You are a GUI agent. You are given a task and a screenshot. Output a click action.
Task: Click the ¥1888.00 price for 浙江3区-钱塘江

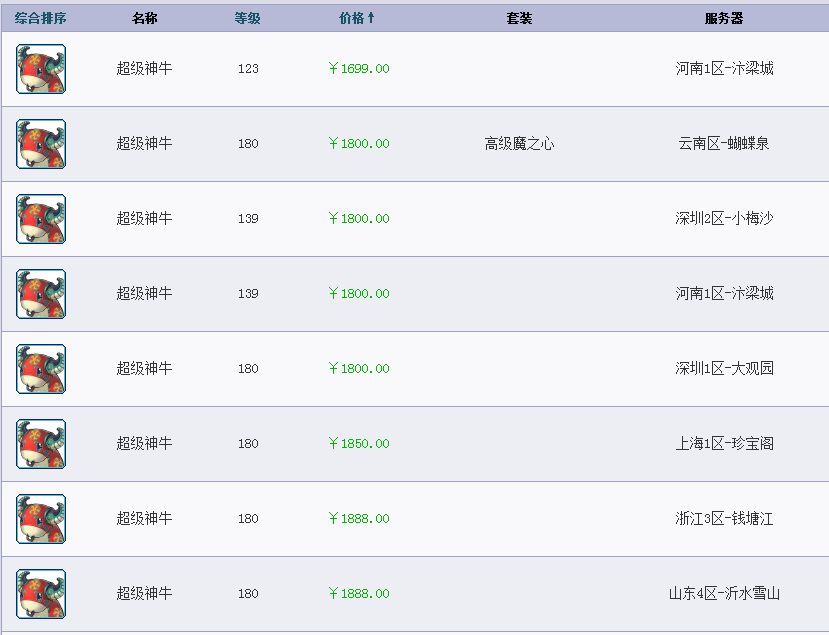point(359,519)
